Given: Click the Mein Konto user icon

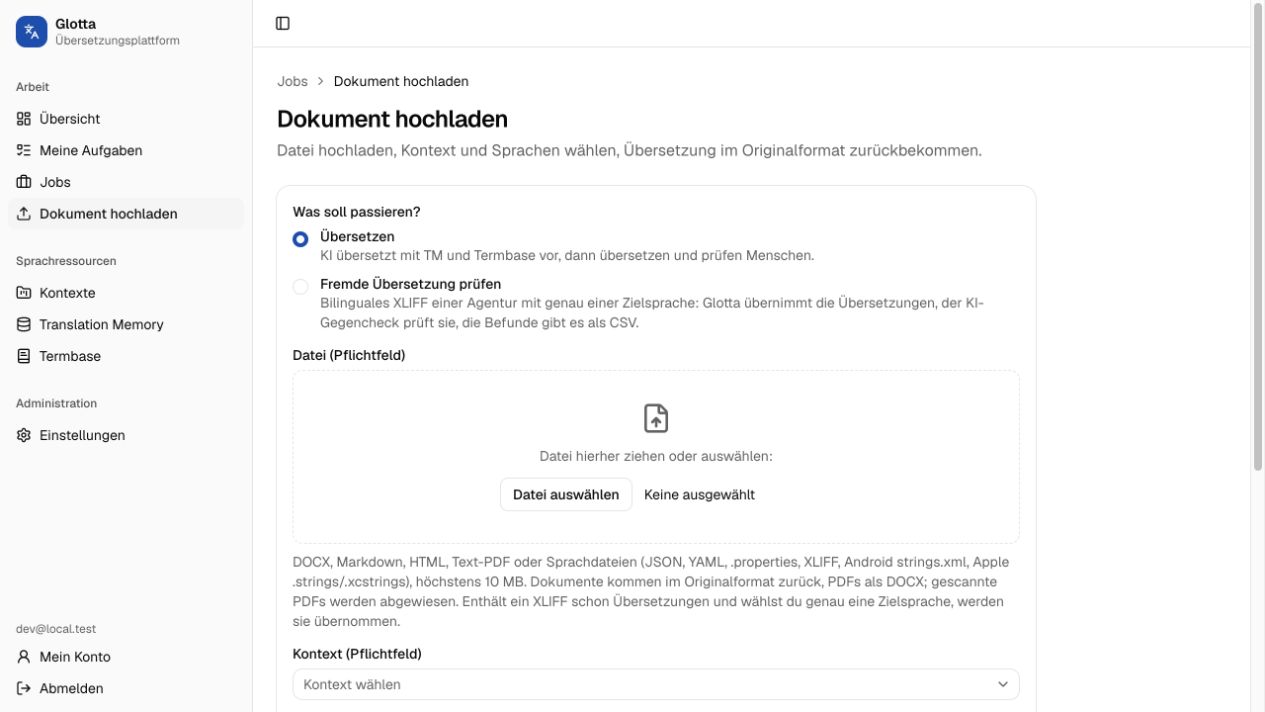Looking at the screenshot, I should 24,657.
